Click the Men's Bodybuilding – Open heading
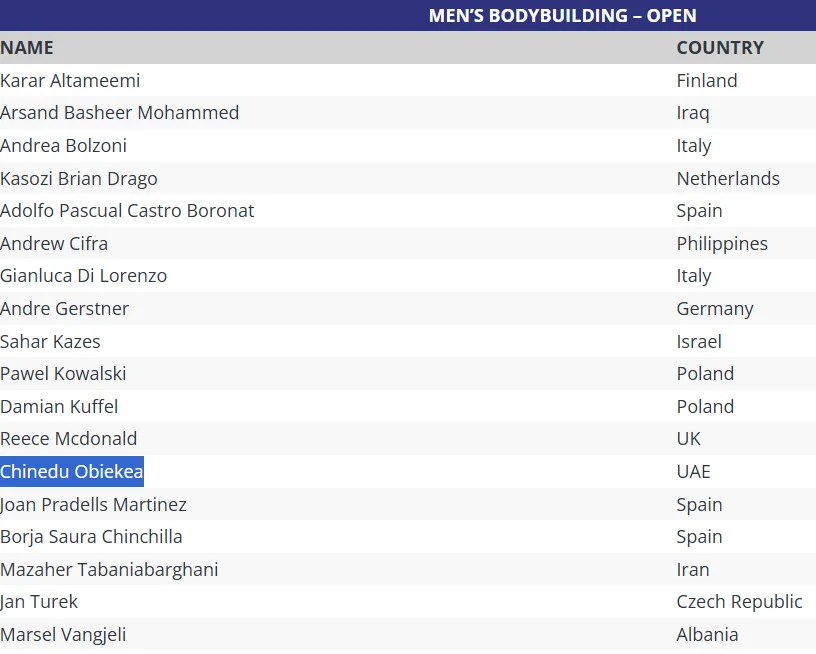Viewport: 816px width, 654px height. point(562,15)
